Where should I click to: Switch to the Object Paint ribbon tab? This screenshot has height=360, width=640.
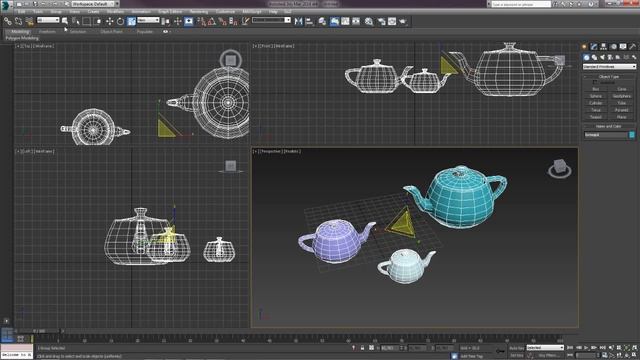[111, 31]
